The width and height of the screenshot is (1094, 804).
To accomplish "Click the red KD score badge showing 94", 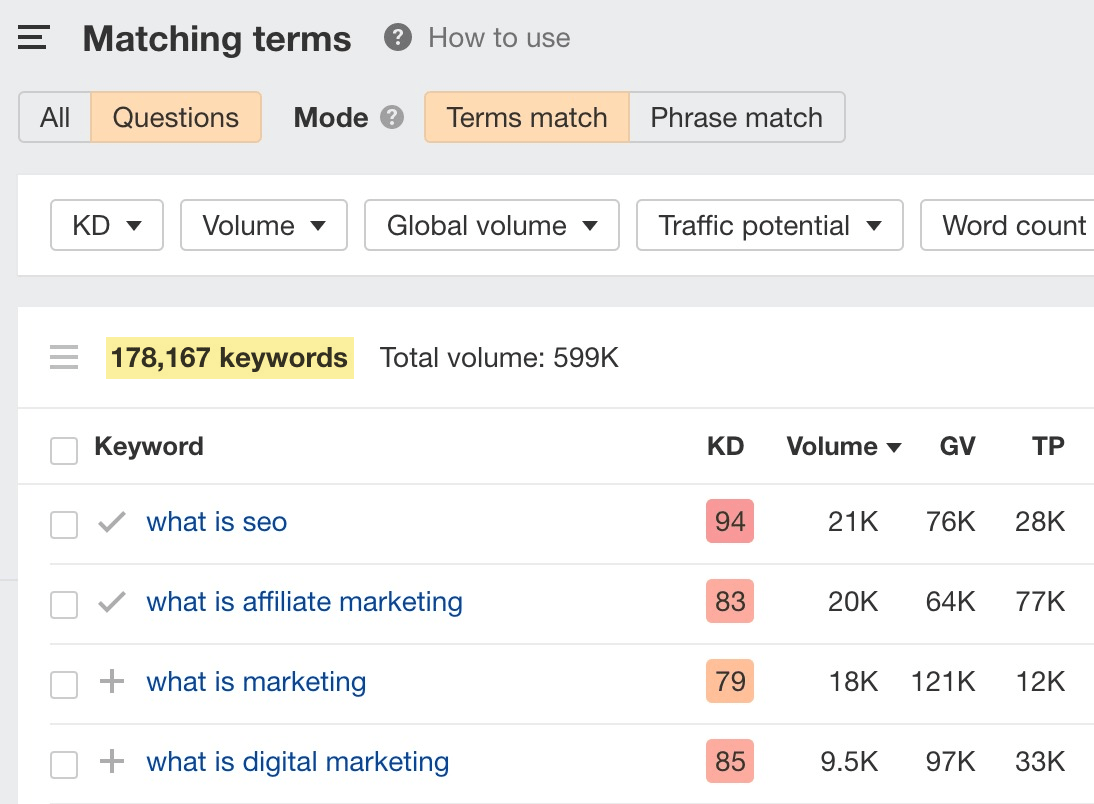I will click(729, 521).
